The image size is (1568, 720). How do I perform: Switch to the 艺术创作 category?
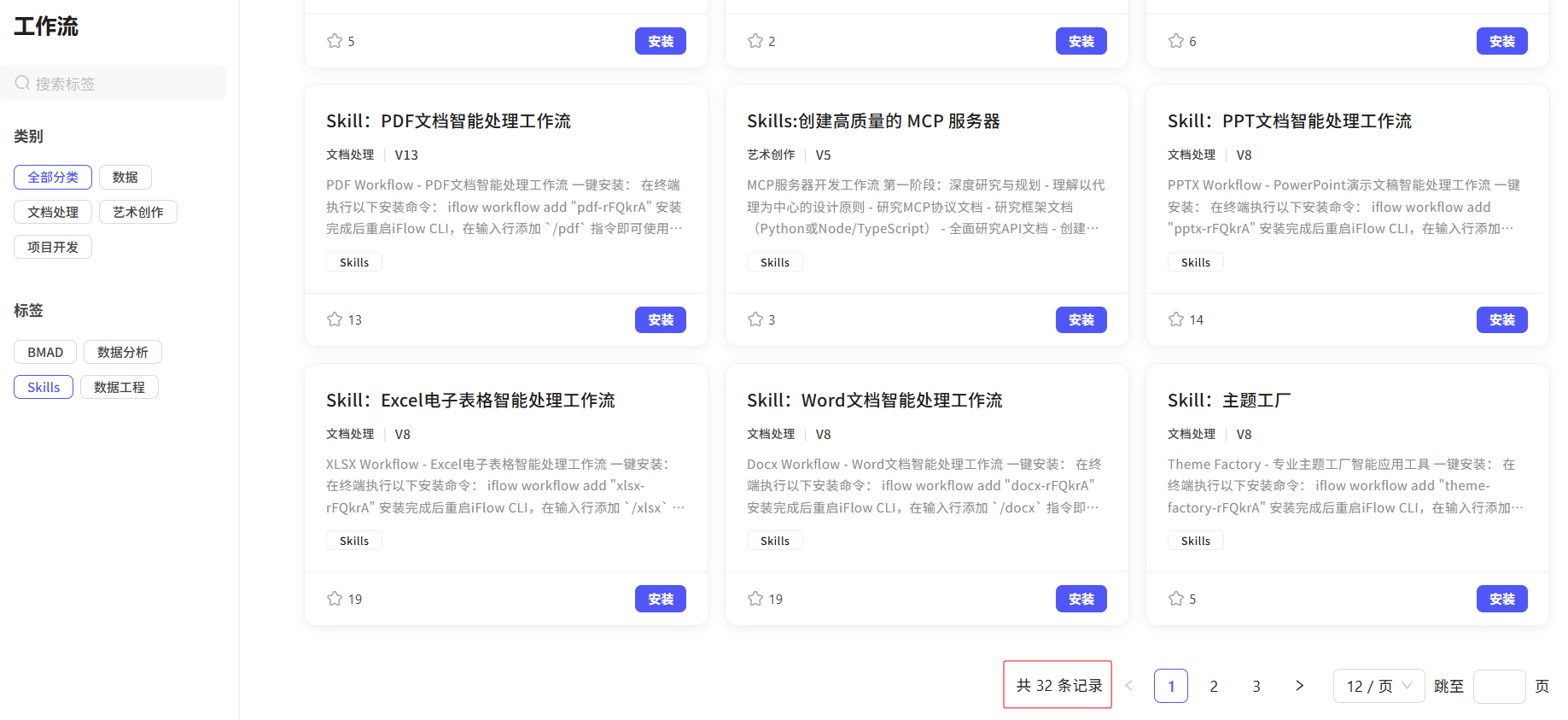[x=138, y=213]
